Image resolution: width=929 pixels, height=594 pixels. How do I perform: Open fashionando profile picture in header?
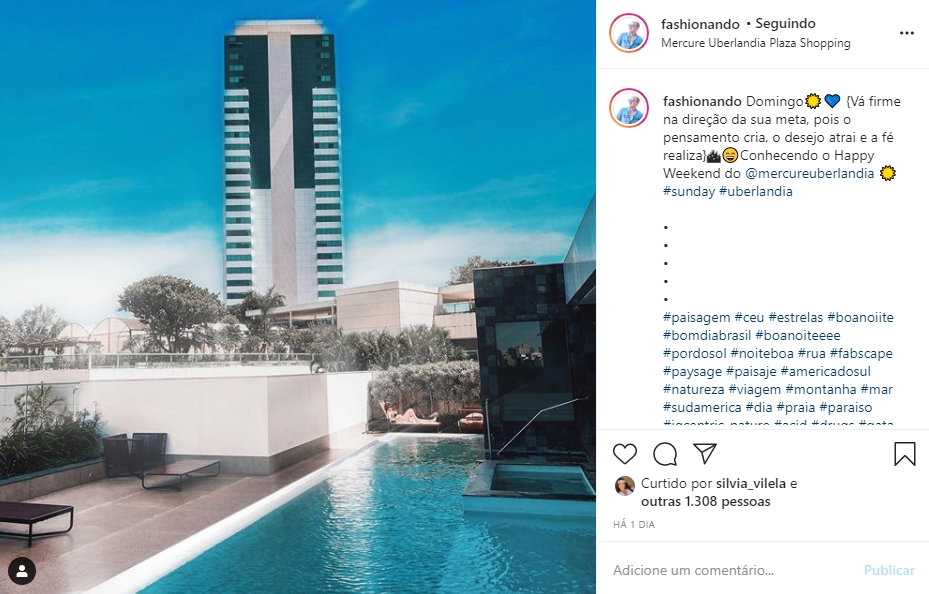point(629,33)
